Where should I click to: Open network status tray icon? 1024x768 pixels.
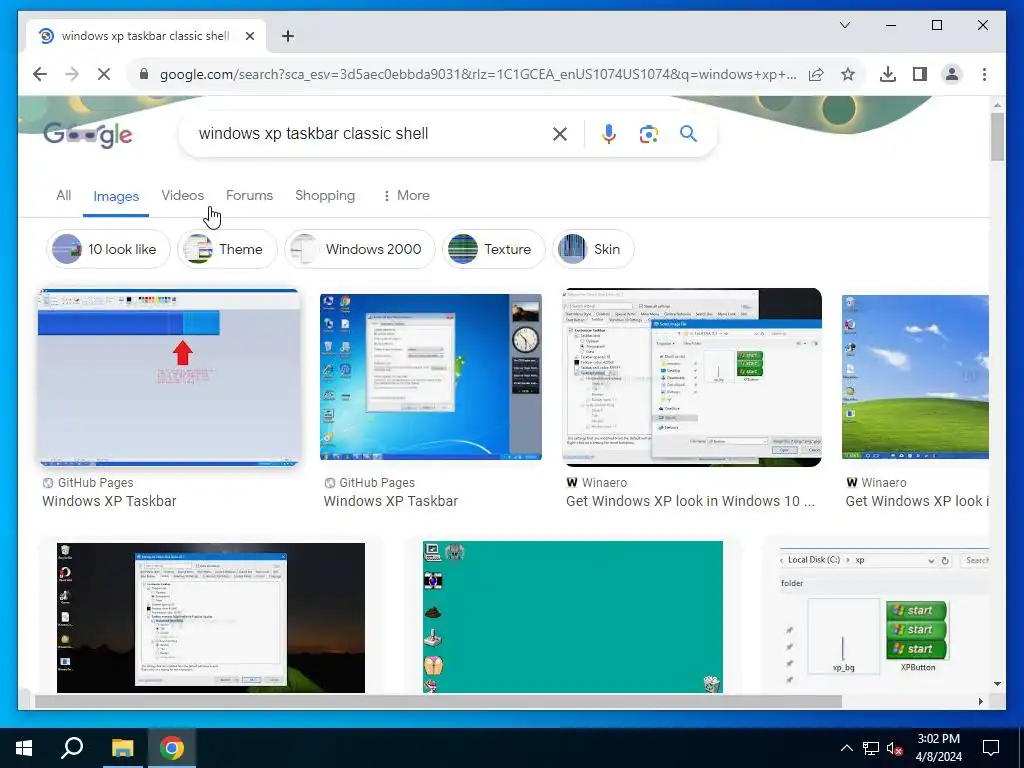click(x=871, y=748)
